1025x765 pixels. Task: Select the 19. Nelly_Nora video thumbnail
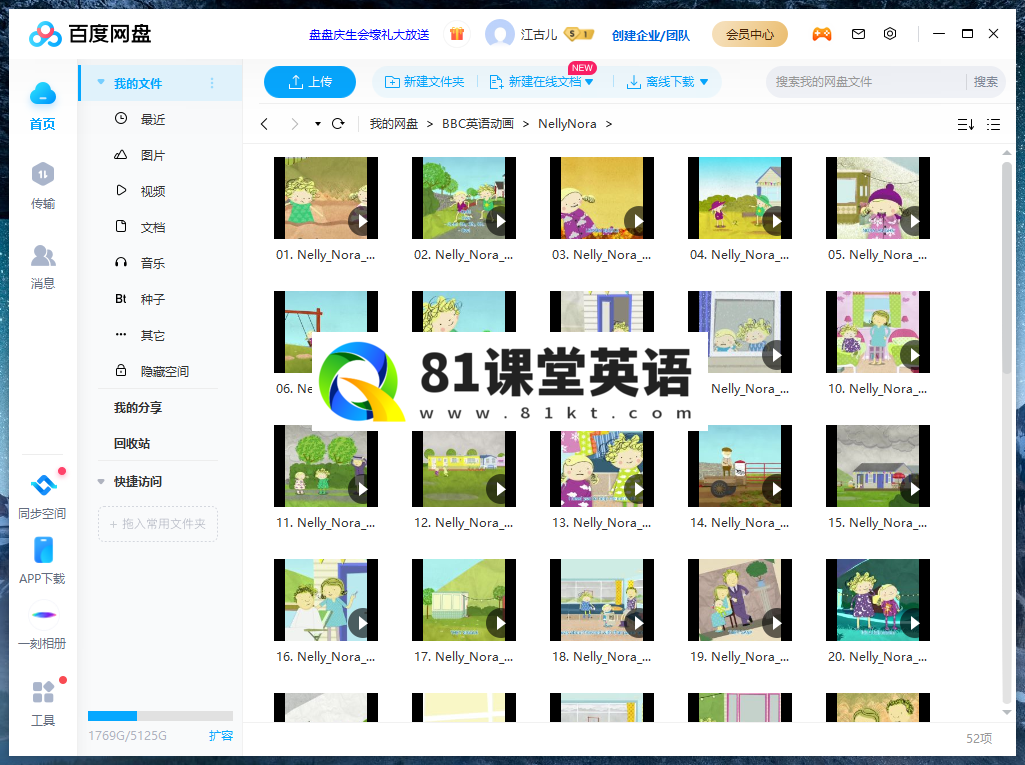tap(739, 600)
